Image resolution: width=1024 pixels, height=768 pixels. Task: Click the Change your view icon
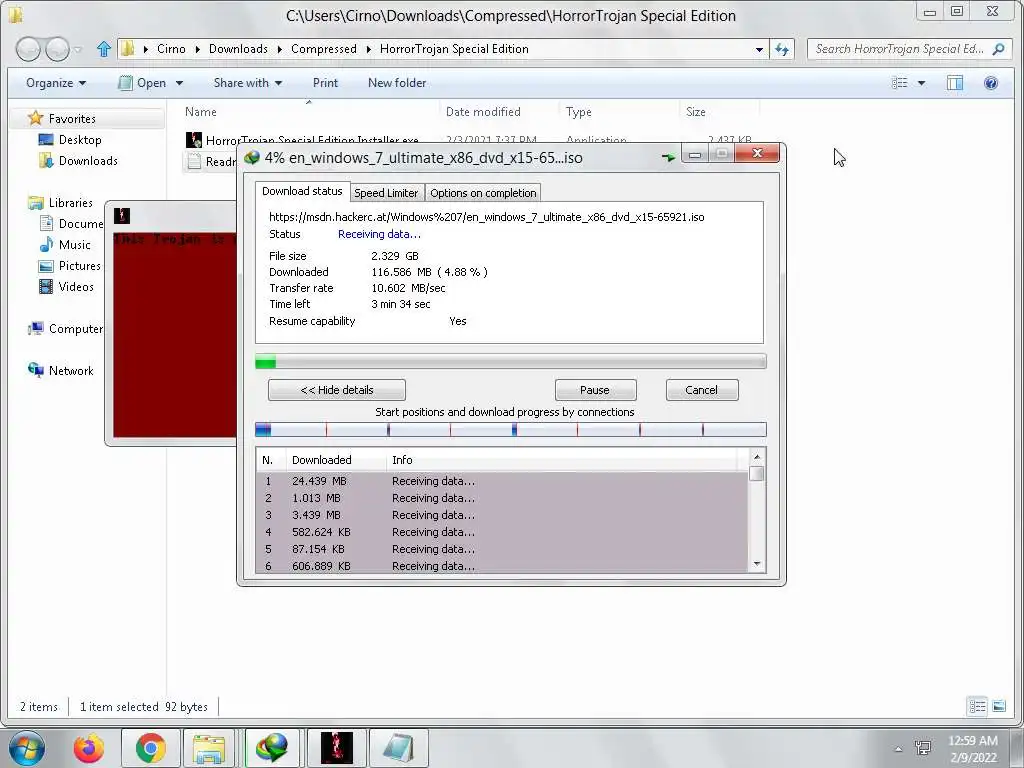[900, 83]
